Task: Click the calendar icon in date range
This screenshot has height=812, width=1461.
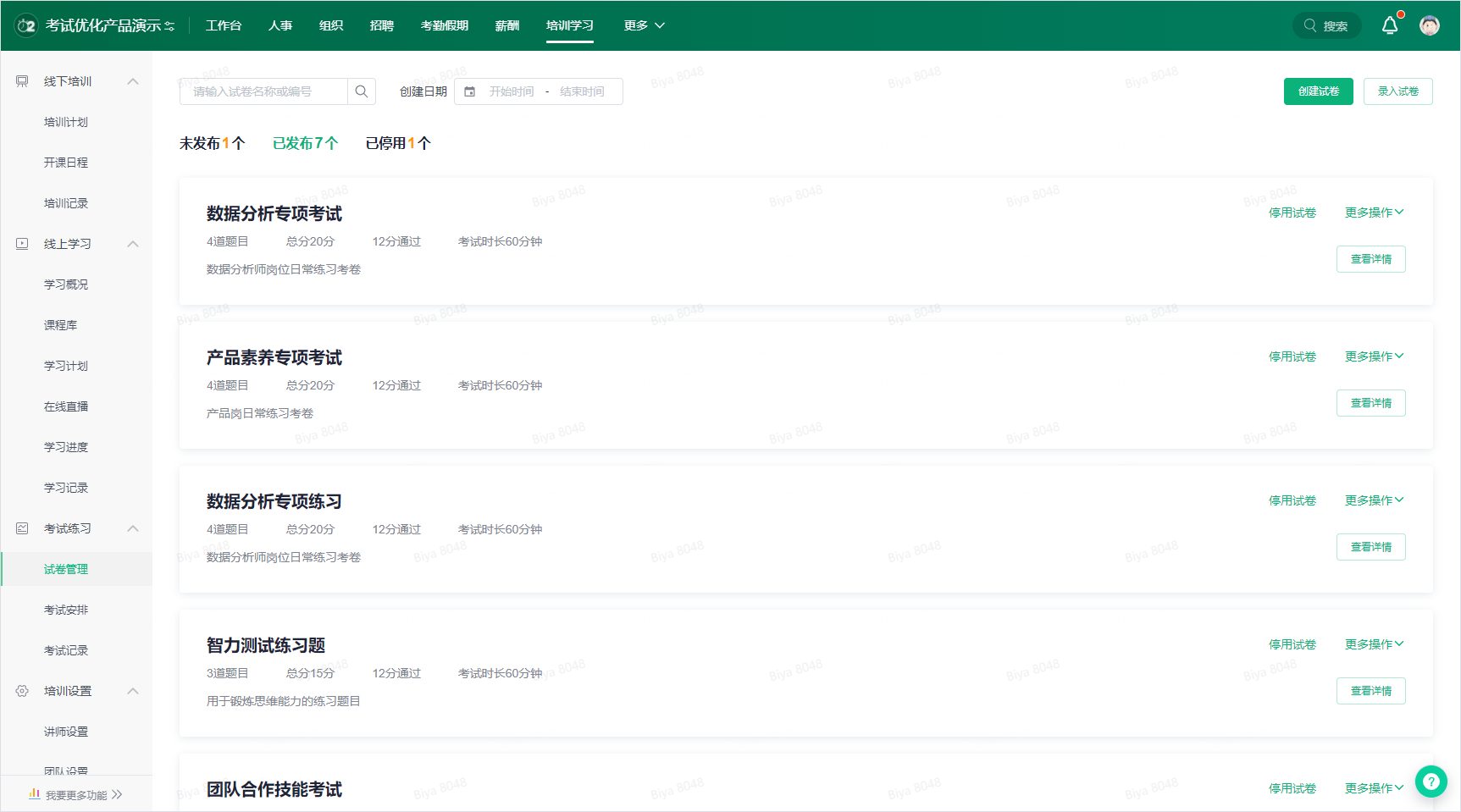Action: coord(470,91)
